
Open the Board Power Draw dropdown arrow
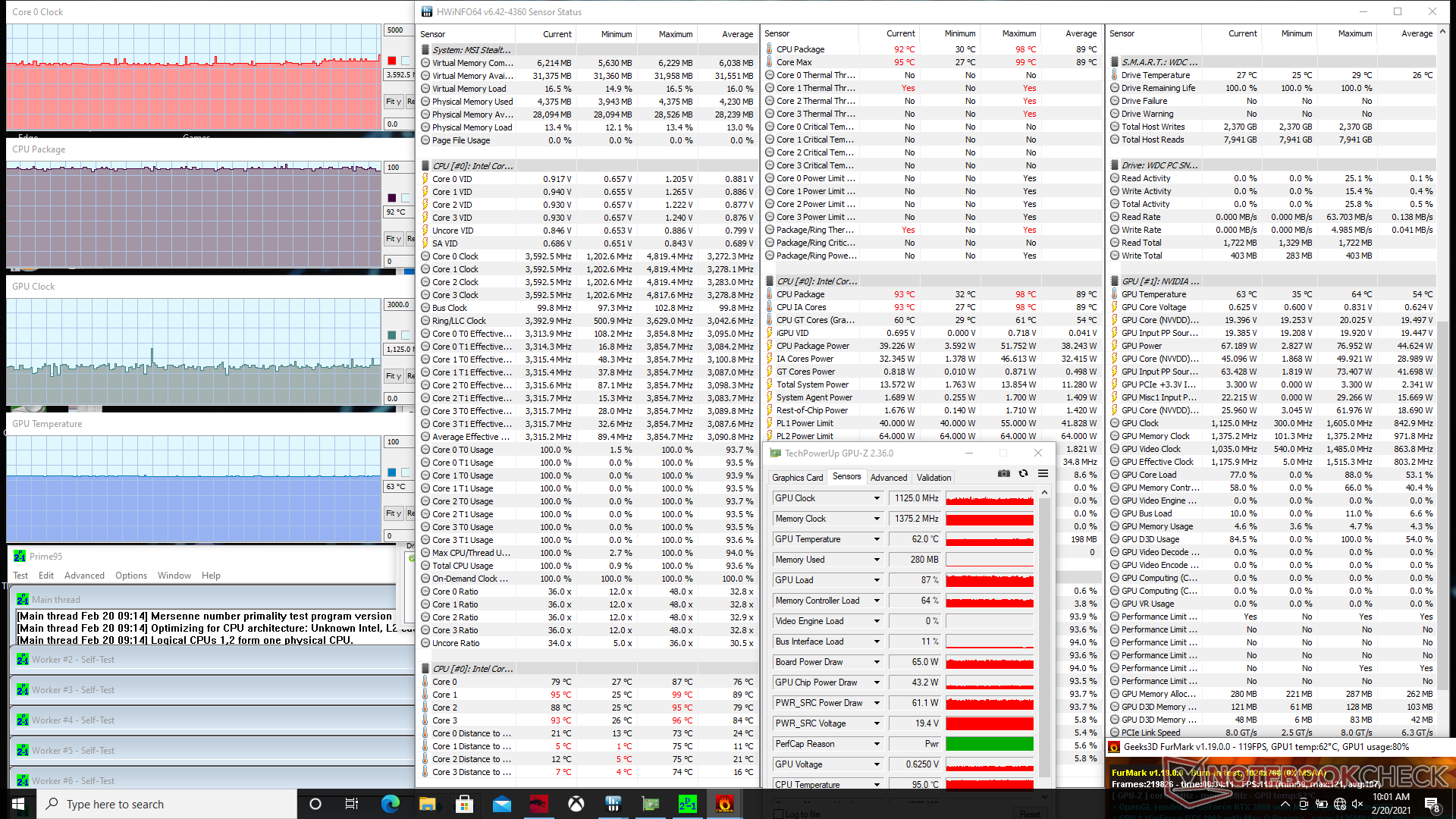pos(877,662)
